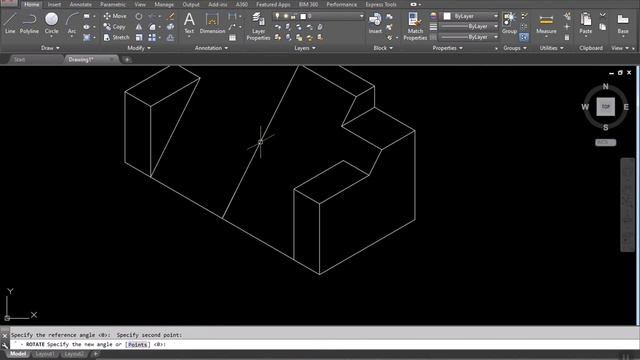Click the Group tool icon
Image resolution: width=640 pixels, height=360 pixels.
coord(509,23)
